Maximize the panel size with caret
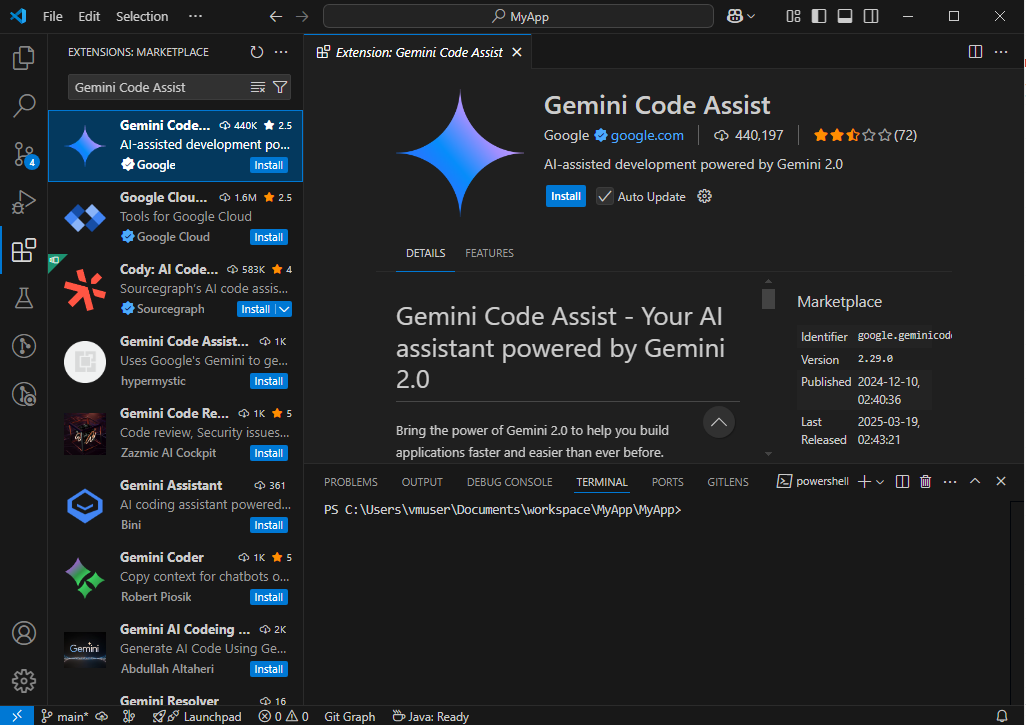The width and height of the screenshot is (1026, 725). coord(975,481)
